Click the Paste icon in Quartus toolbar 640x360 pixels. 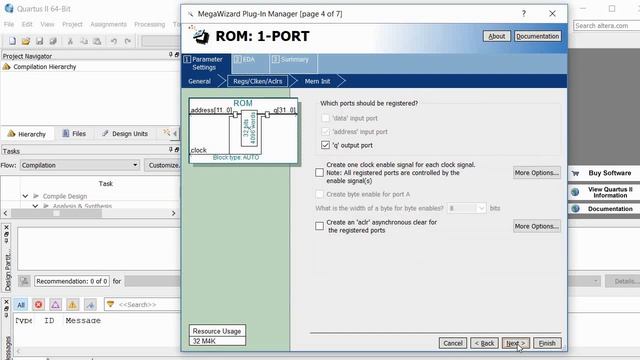click(x=97, y=41)
